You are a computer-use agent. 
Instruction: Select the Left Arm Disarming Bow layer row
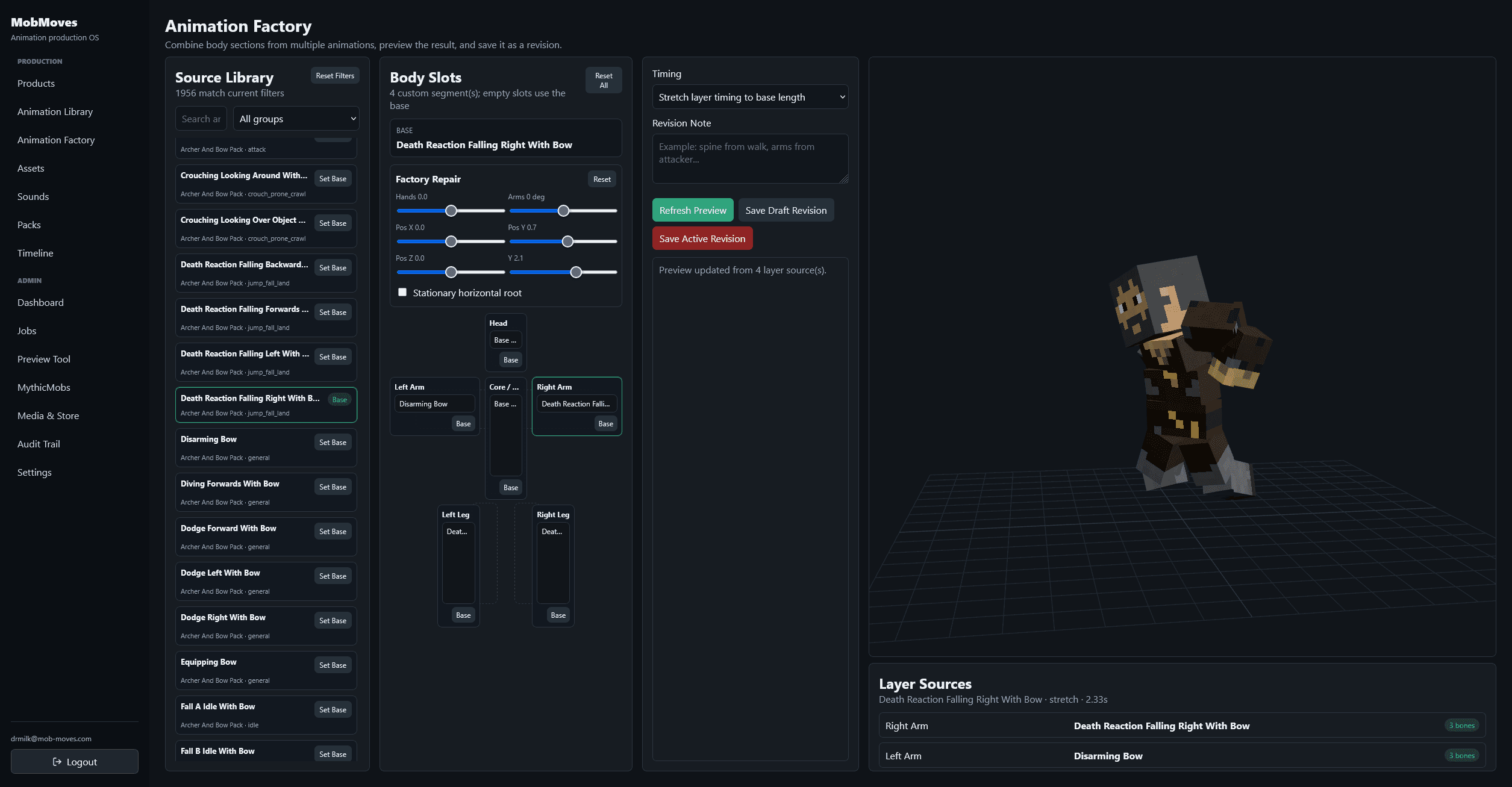pos(1182,756)
